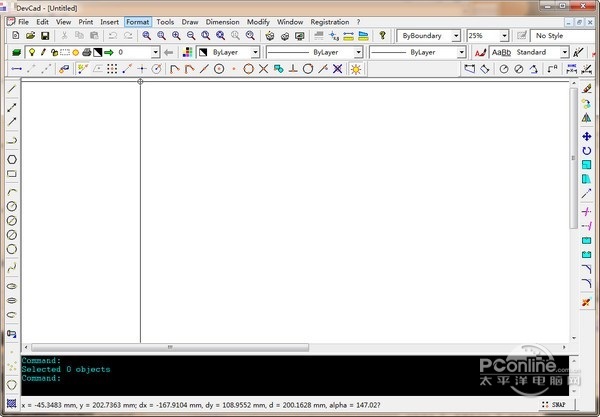
Task: Select the Polygon hexagon tool
Action: coord(12,158)
